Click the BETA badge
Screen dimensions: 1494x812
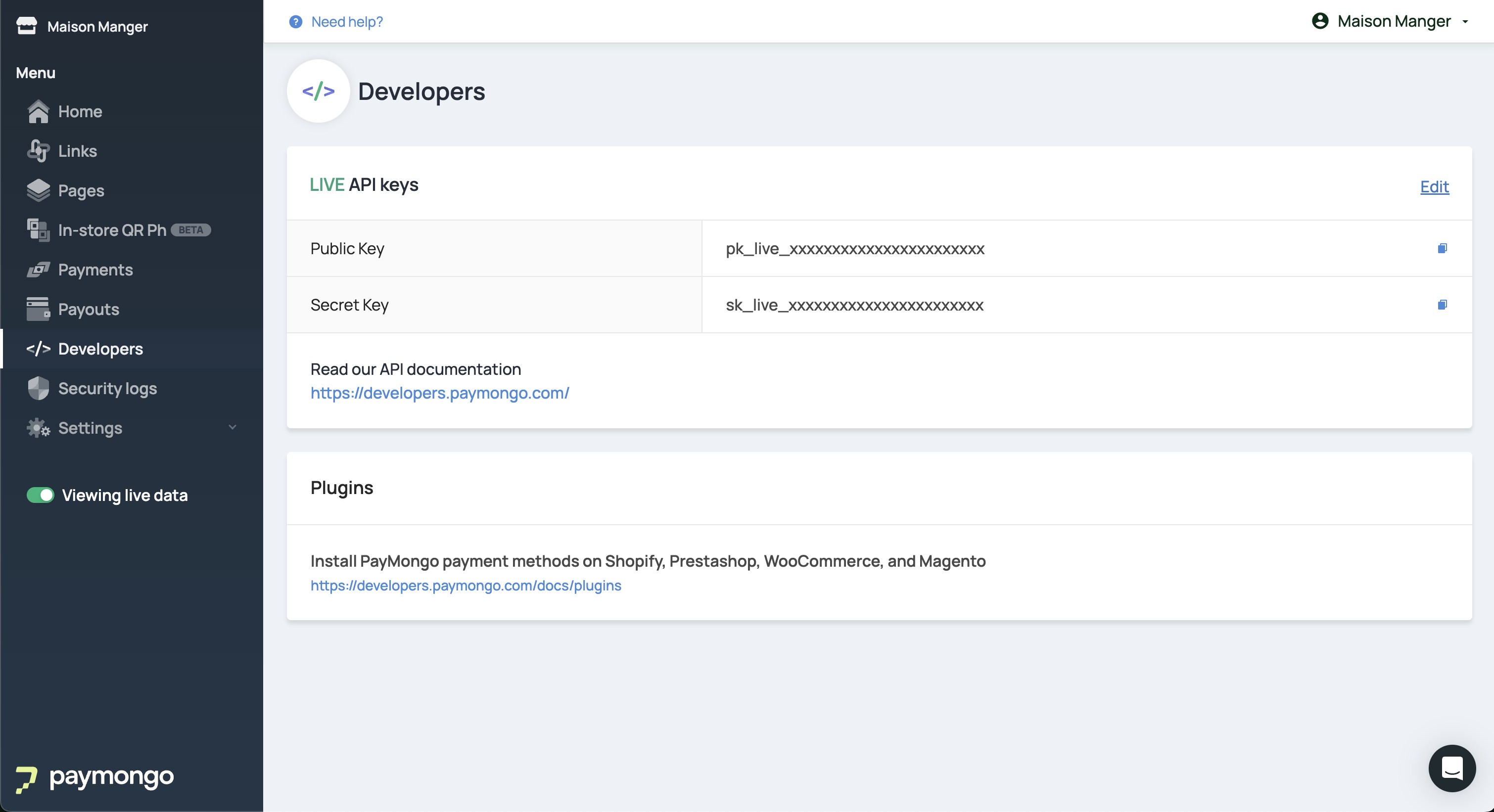click(191, 230)
